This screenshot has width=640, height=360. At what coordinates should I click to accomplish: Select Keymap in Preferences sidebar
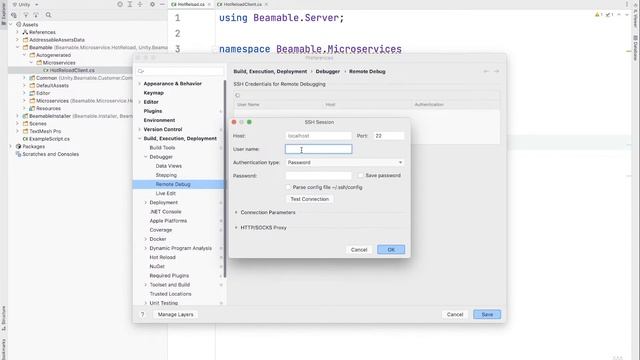point(153,93)
